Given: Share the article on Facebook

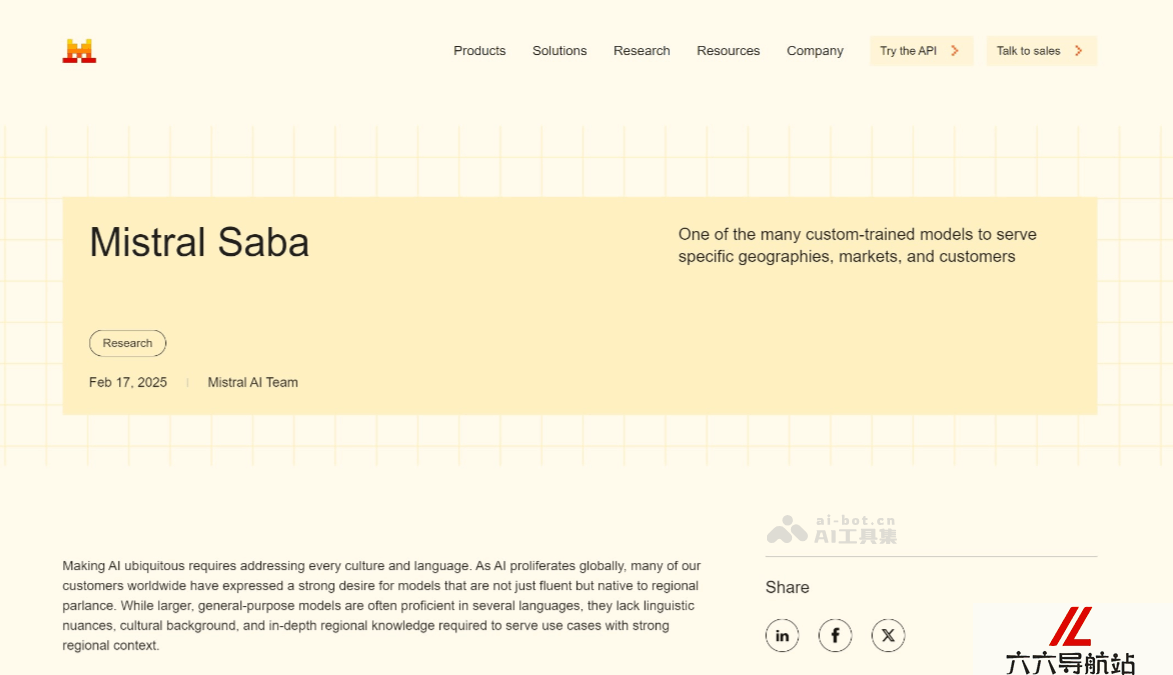Looking at the screenshot, I should point(835,635).
